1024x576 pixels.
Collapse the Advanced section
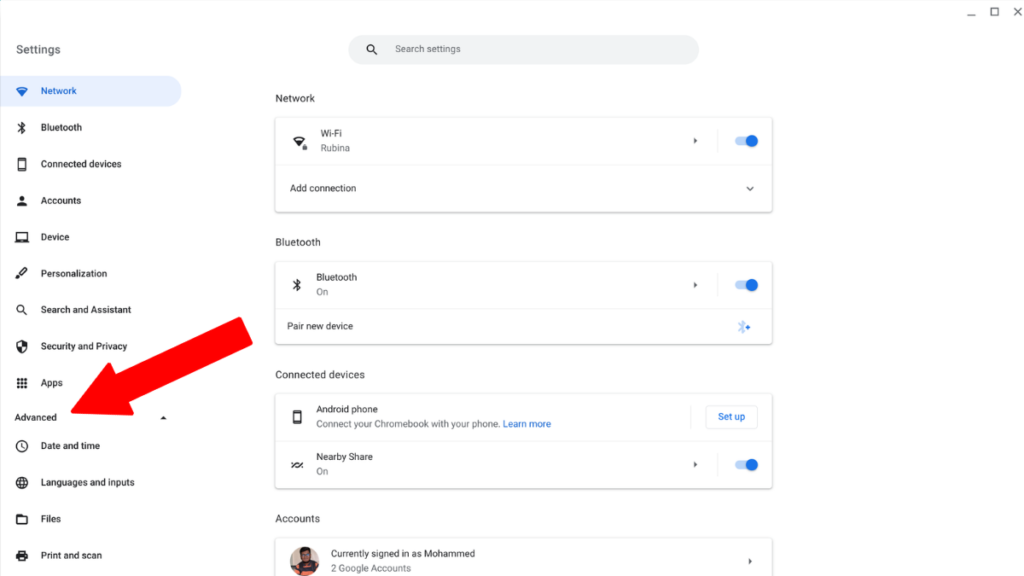coord(163,417)
